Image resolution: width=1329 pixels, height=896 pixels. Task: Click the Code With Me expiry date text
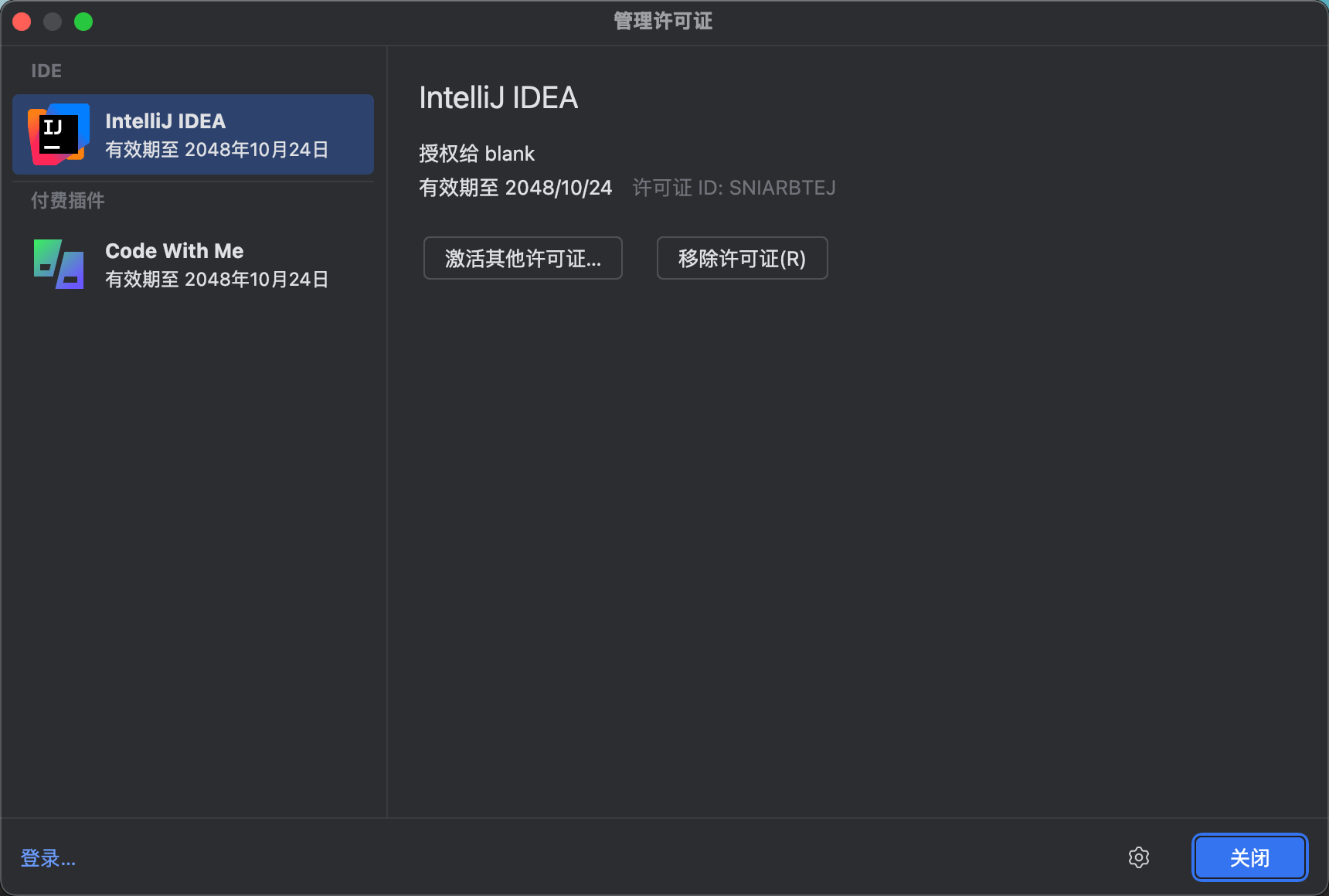tap(217, 280)
